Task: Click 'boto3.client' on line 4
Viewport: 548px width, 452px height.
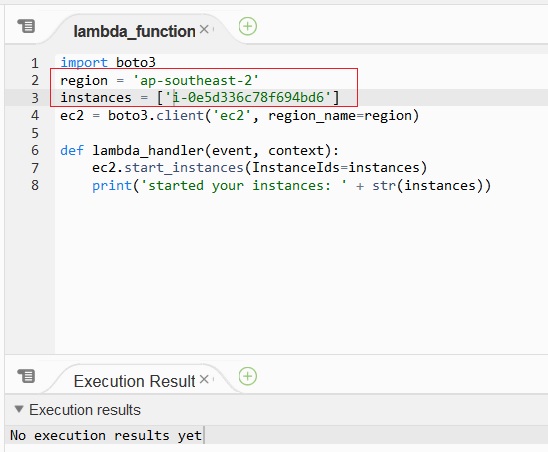Action: [x=156, y=115]
